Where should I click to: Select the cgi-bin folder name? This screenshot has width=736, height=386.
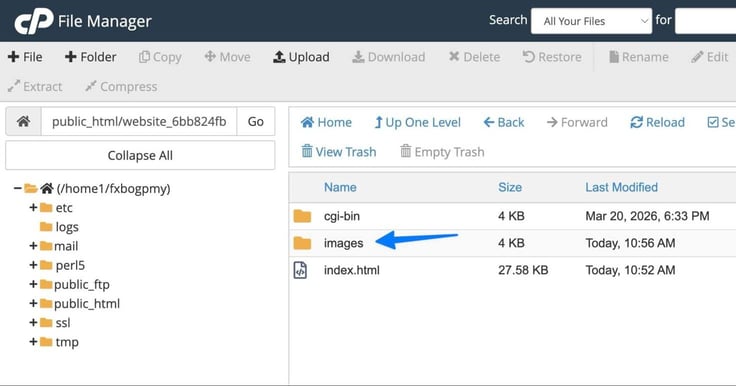(342, 216)
